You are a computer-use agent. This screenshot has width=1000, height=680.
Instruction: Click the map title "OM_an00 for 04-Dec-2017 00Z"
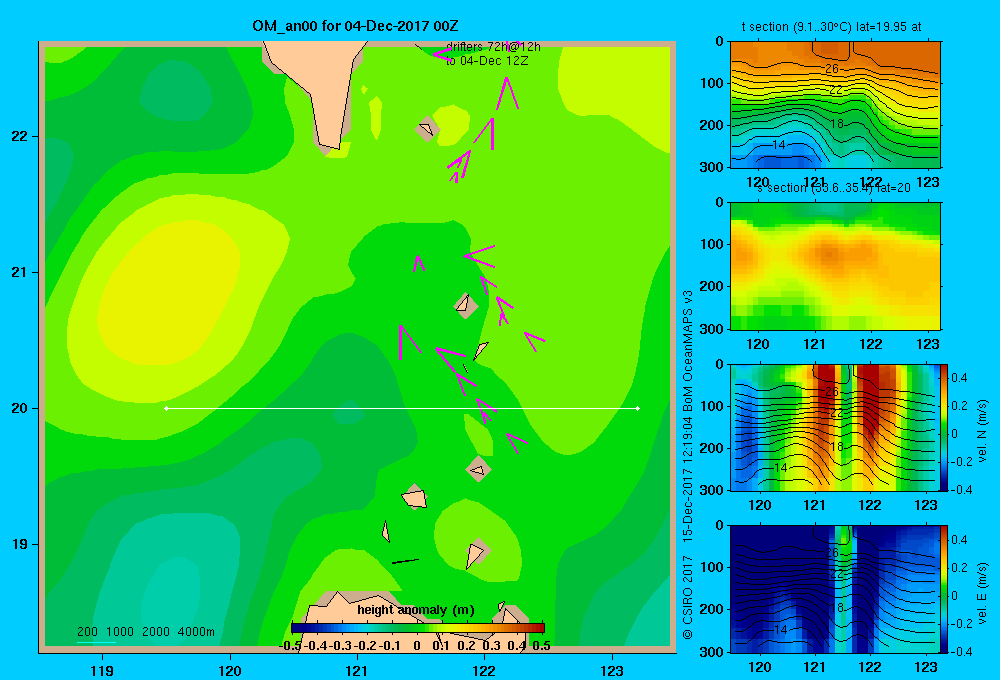point(355,26)
